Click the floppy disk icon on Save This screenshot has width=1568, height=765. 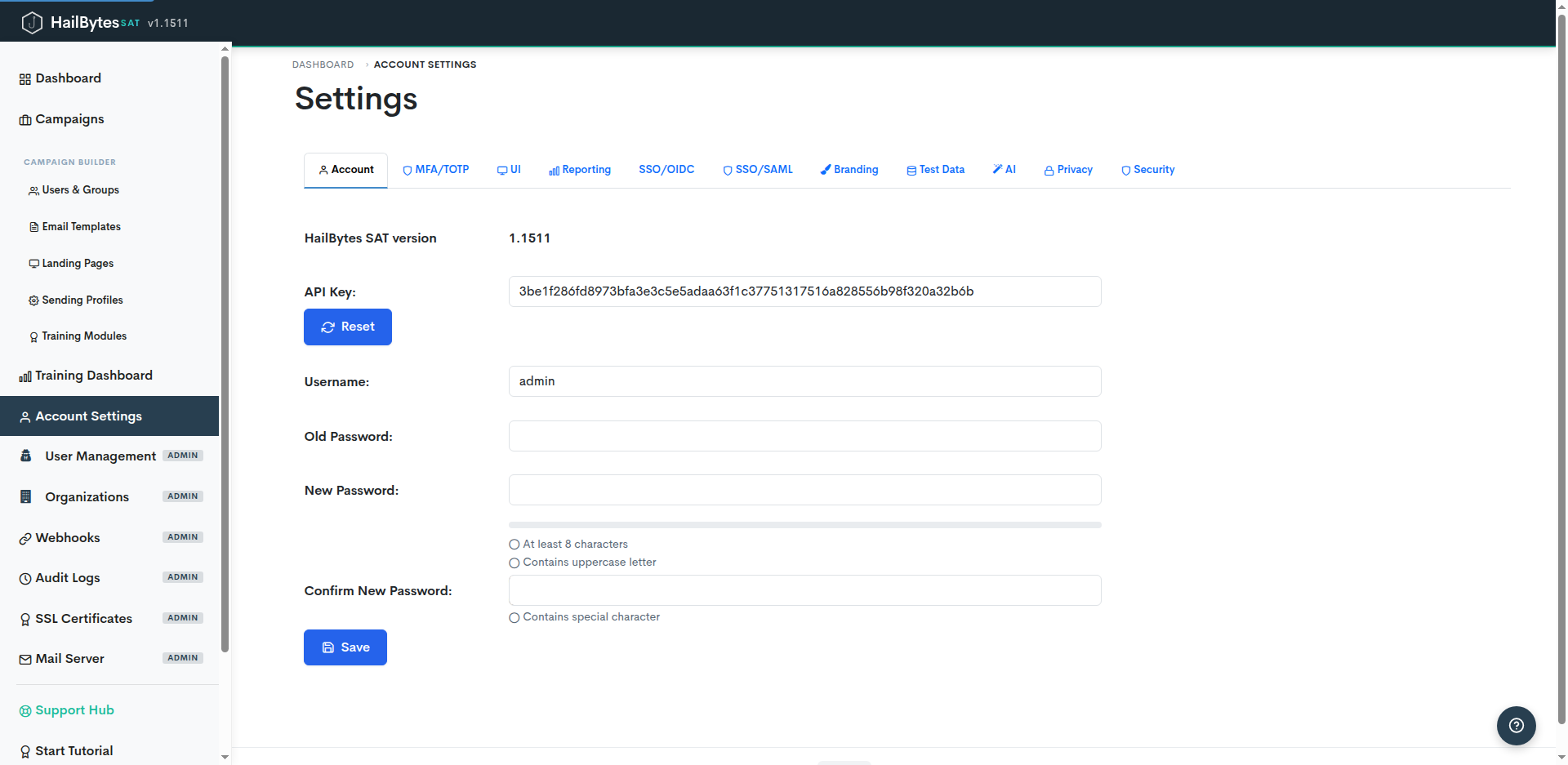coord(328,647)
